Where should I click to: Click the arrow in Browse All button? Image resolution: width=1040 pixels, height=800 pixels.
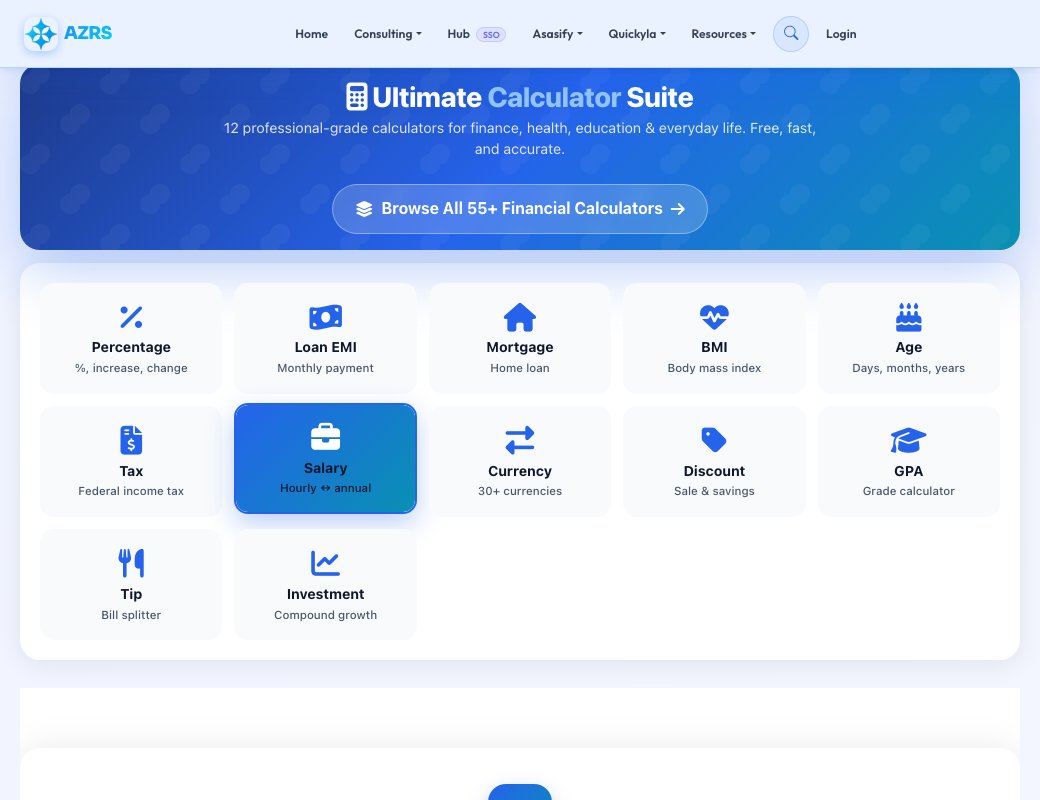point(678,209)
